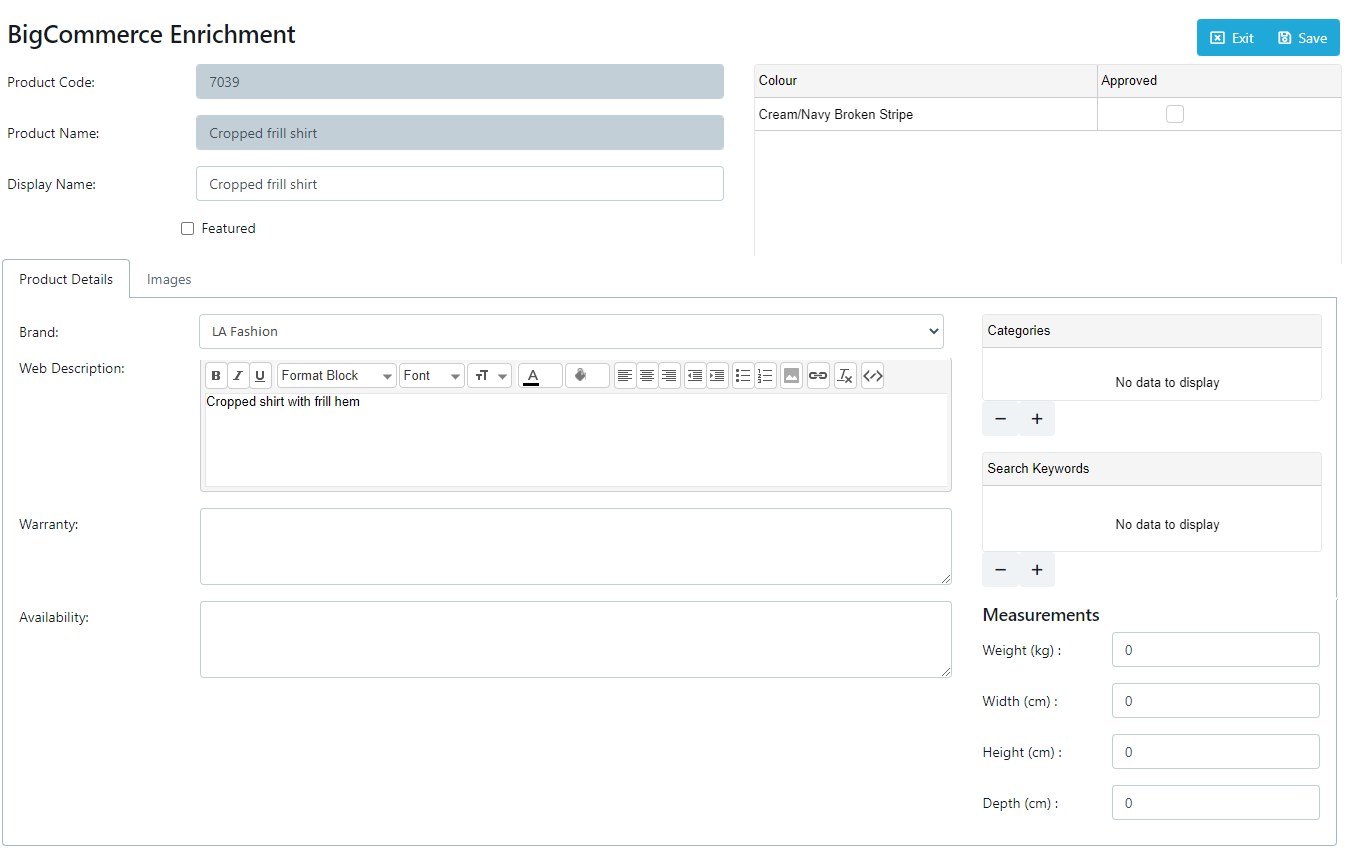
Task: Save the product enrichment
Action: point(1303,38)
